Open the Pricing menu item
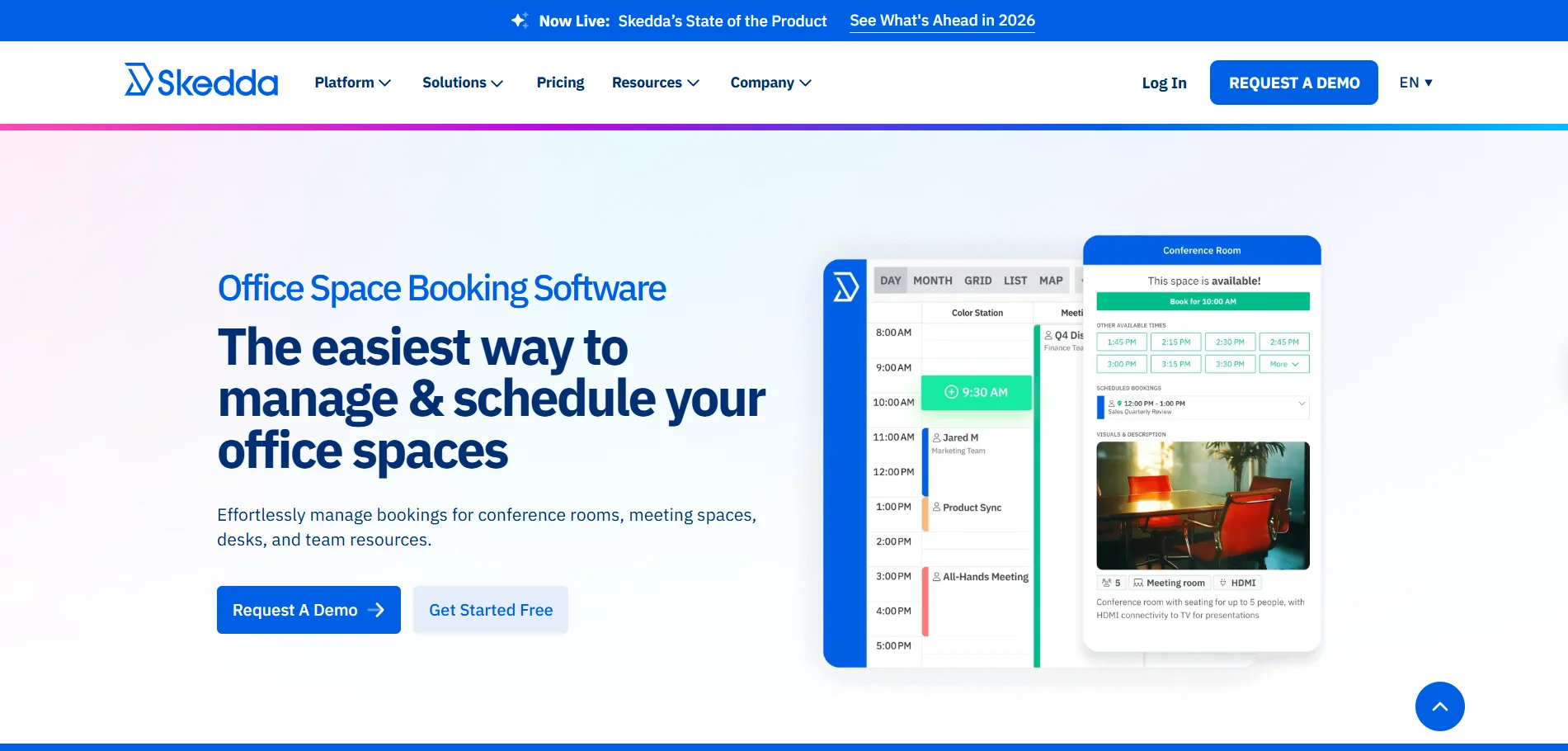Image resolution: width=1568 pixels, height=751 pixels. pos(560,82)
